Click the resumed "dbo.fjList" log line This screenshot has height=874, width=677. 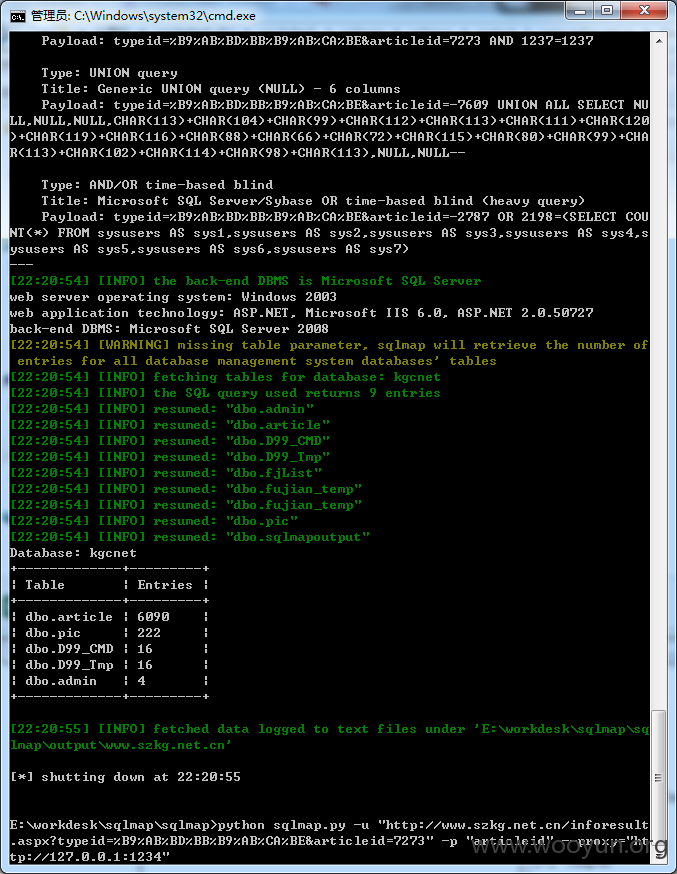tap(166, 473)
